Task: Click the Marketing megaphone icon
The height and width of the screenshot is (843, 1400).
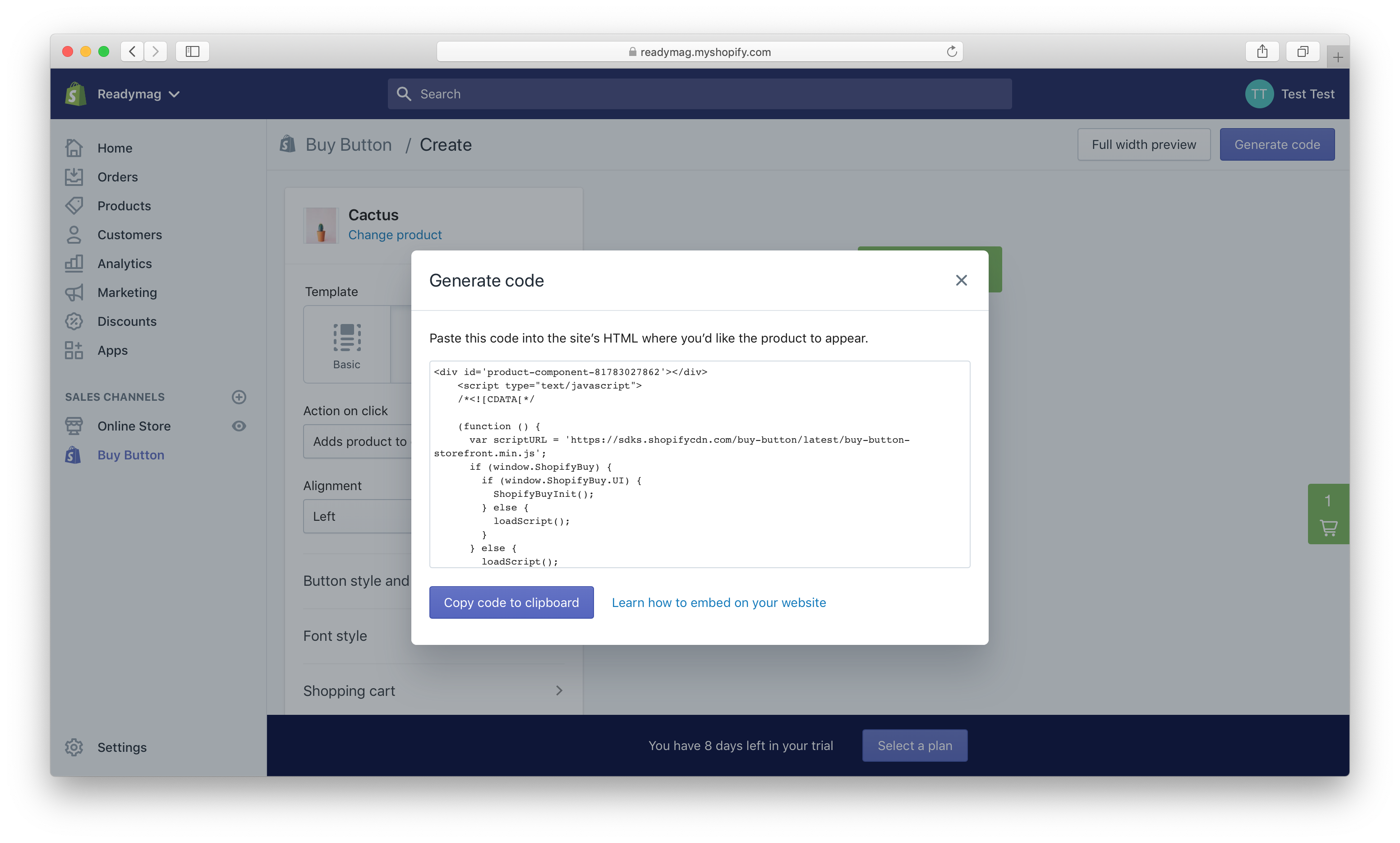Action: 74,292
